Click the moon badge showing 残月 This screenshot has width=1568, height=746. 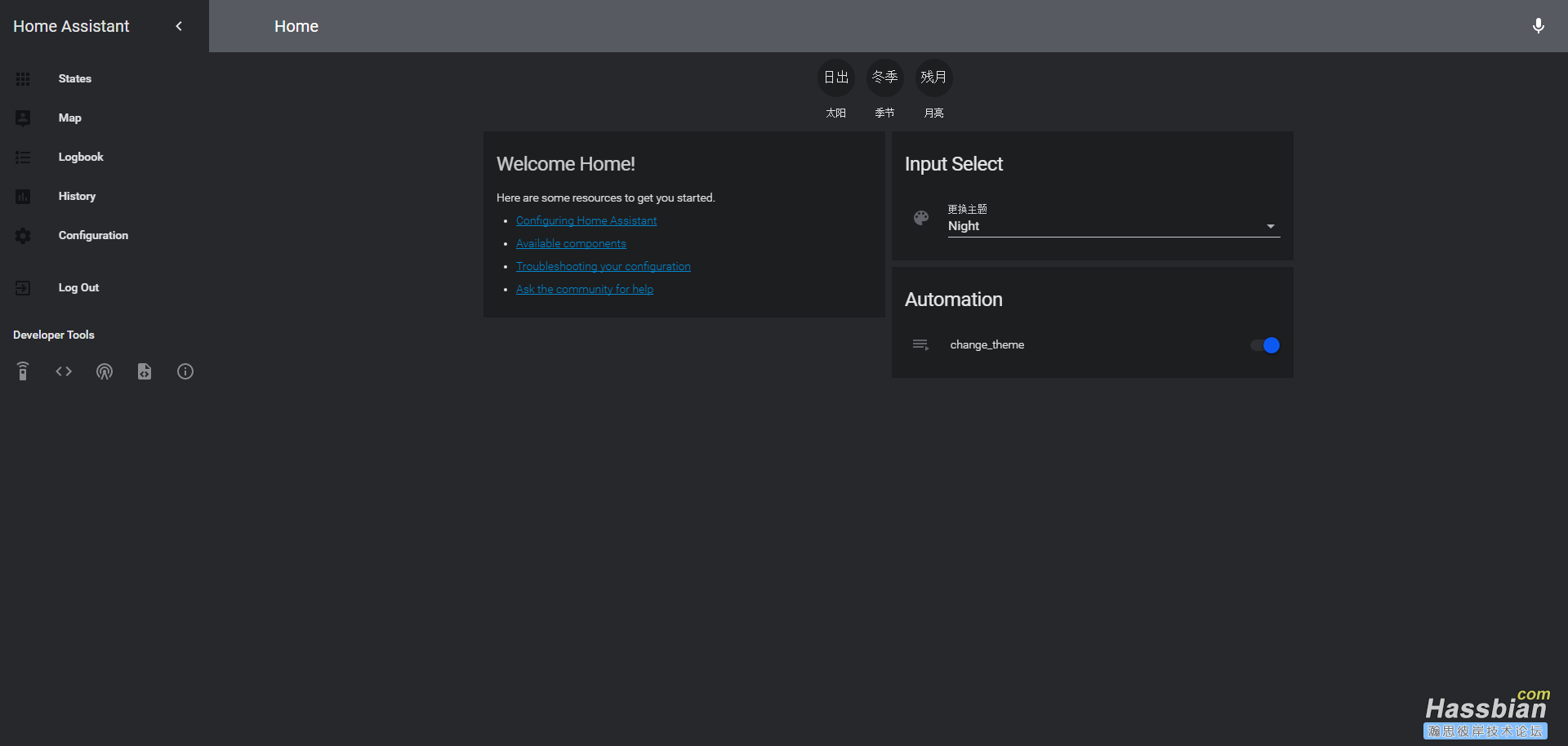(934, 78)
